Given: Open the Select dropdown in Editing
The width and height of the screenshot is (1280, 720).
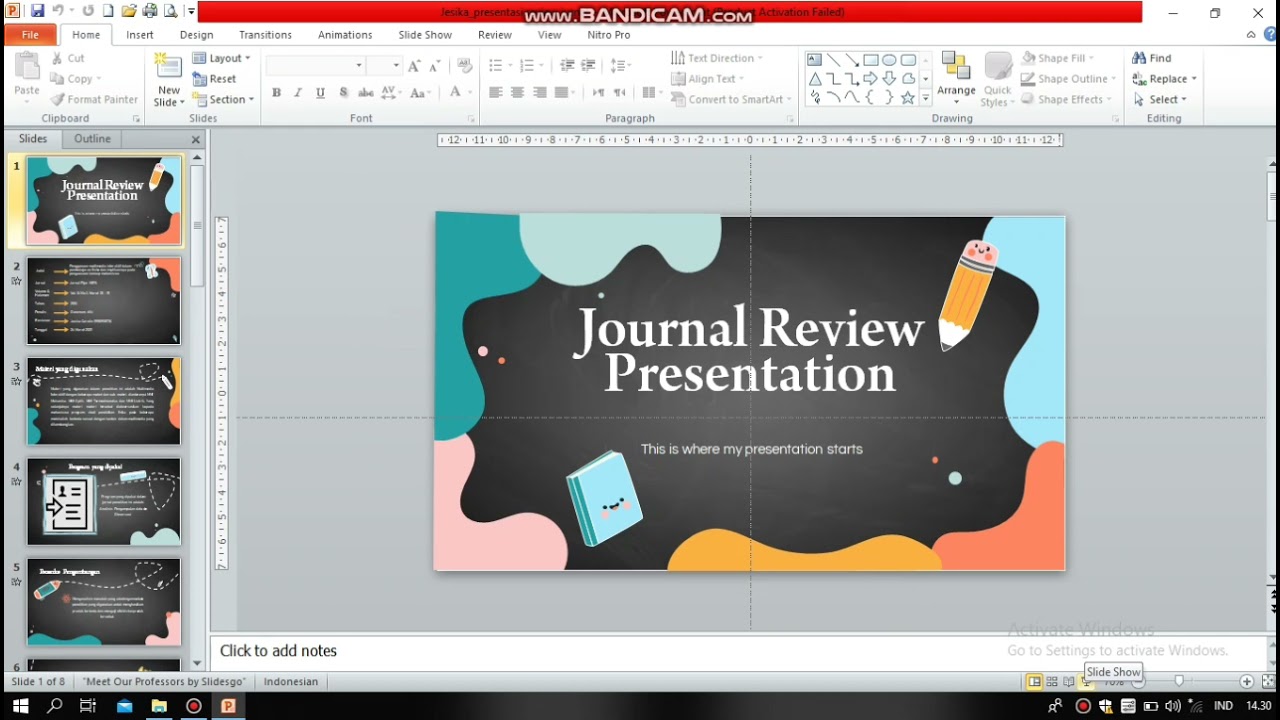Looking at the screenshot, I should tap(1160, 99).
